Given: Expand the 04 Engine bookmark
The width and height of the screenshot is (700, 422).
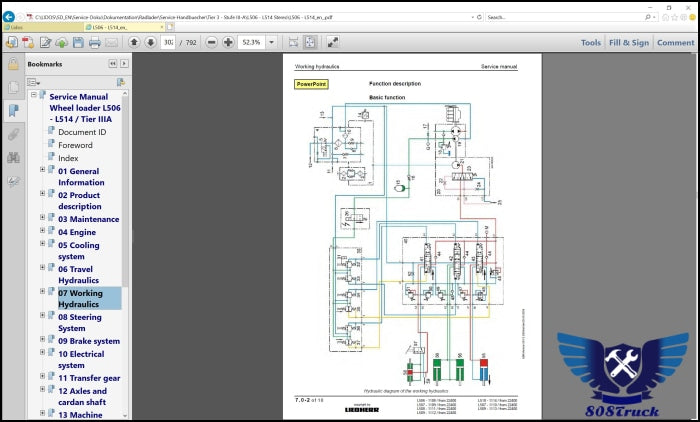Looking at the screenshot, I should point(43,232).
